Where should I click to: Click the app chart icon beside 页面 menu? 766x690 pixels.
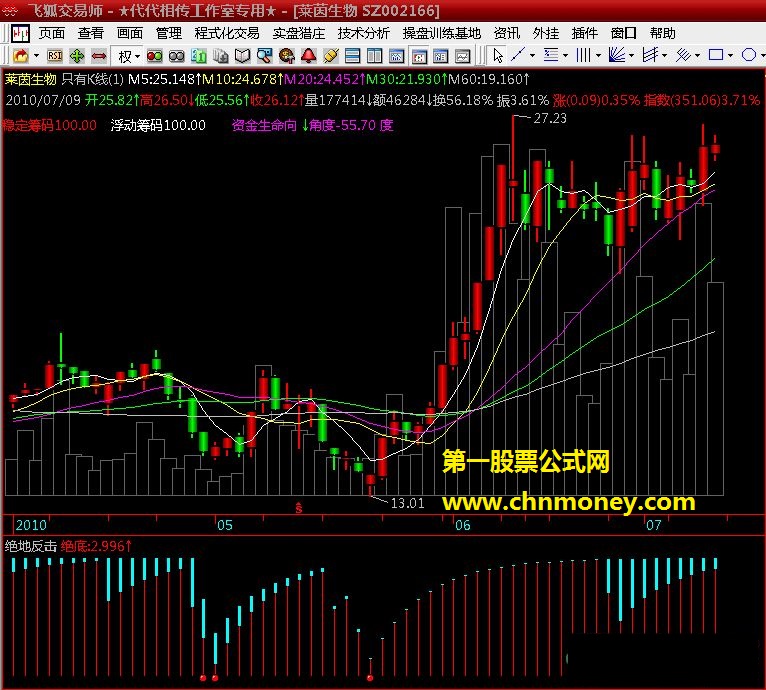pos(21,33)
